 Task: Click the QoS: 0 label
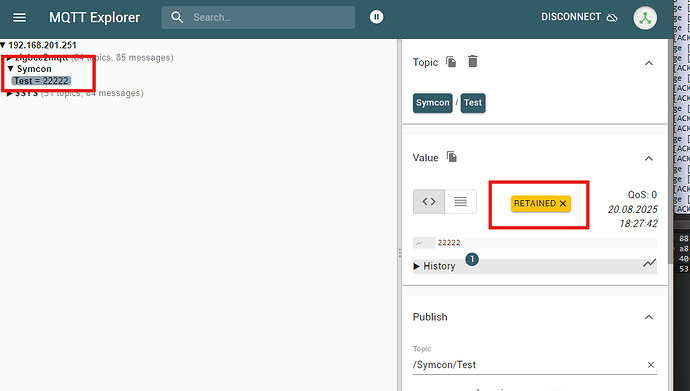click(x=642, y=194)
